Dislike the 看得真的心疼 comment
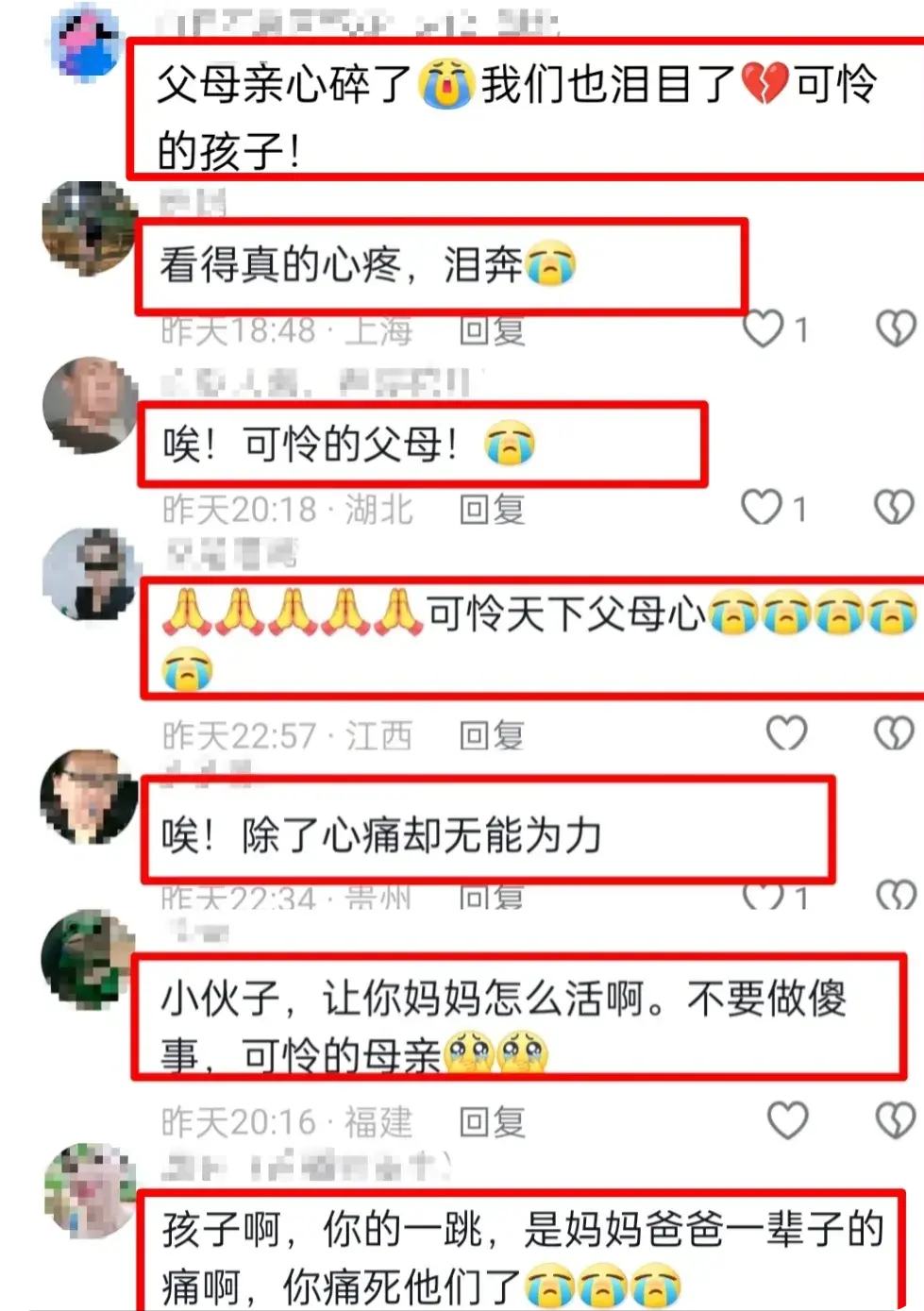 (895, 329)
